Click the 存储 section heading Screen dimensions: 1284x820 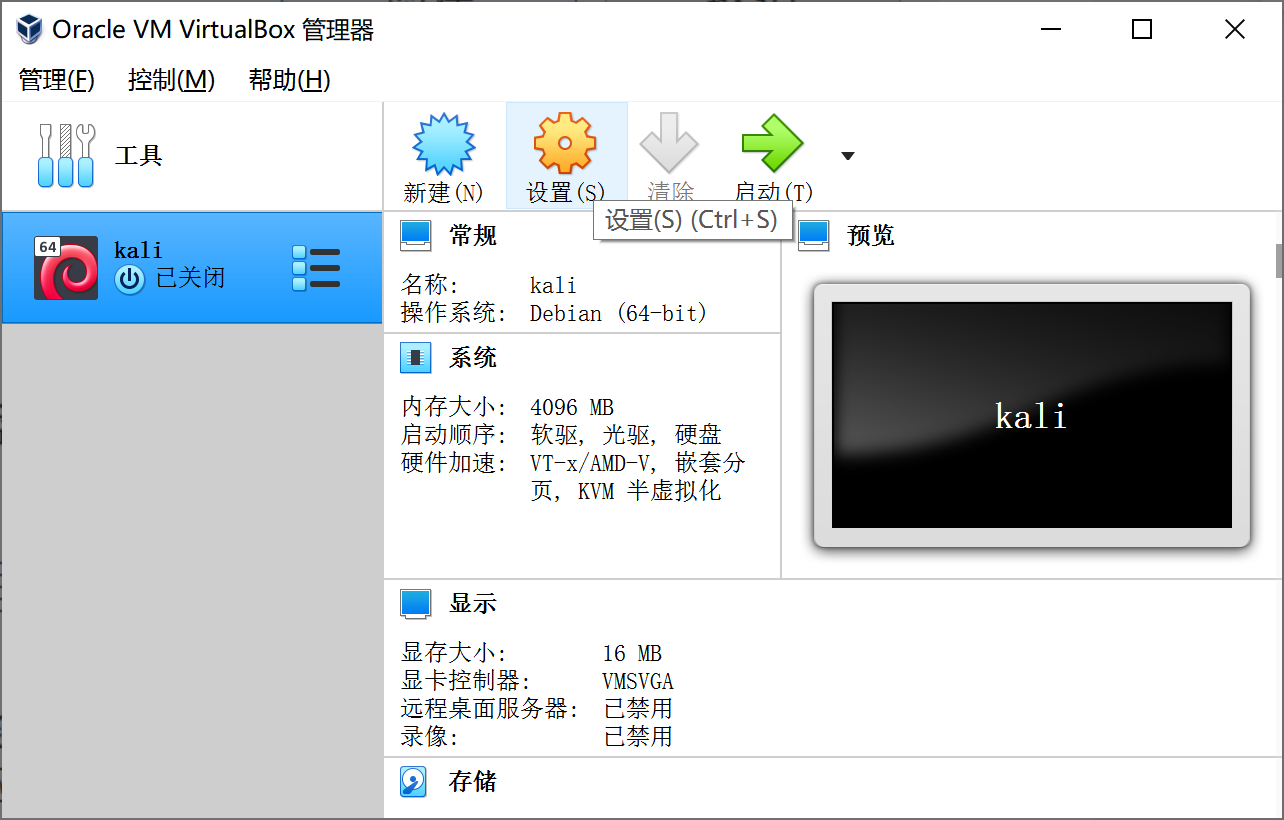(473, 782)
